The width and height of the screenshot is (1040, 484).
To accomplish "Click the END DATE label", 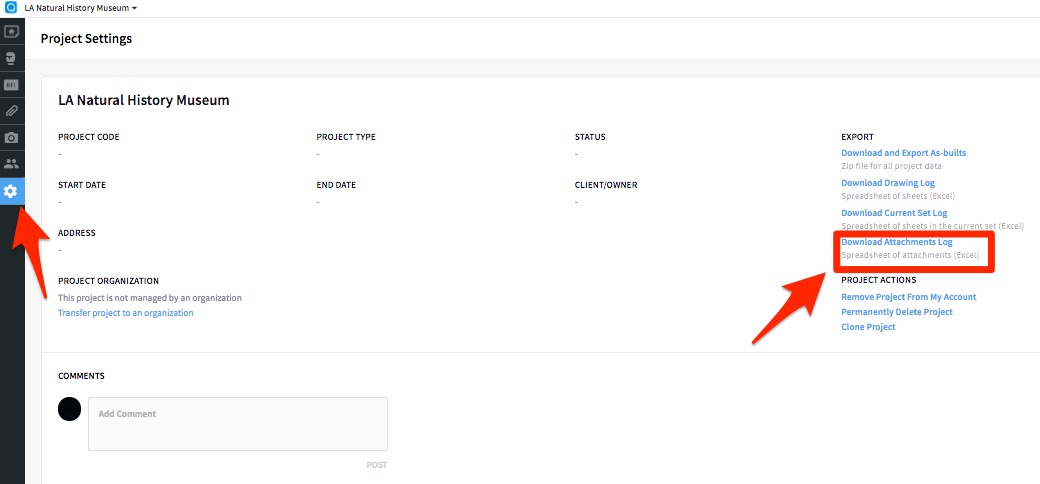I will pos(338,185).
